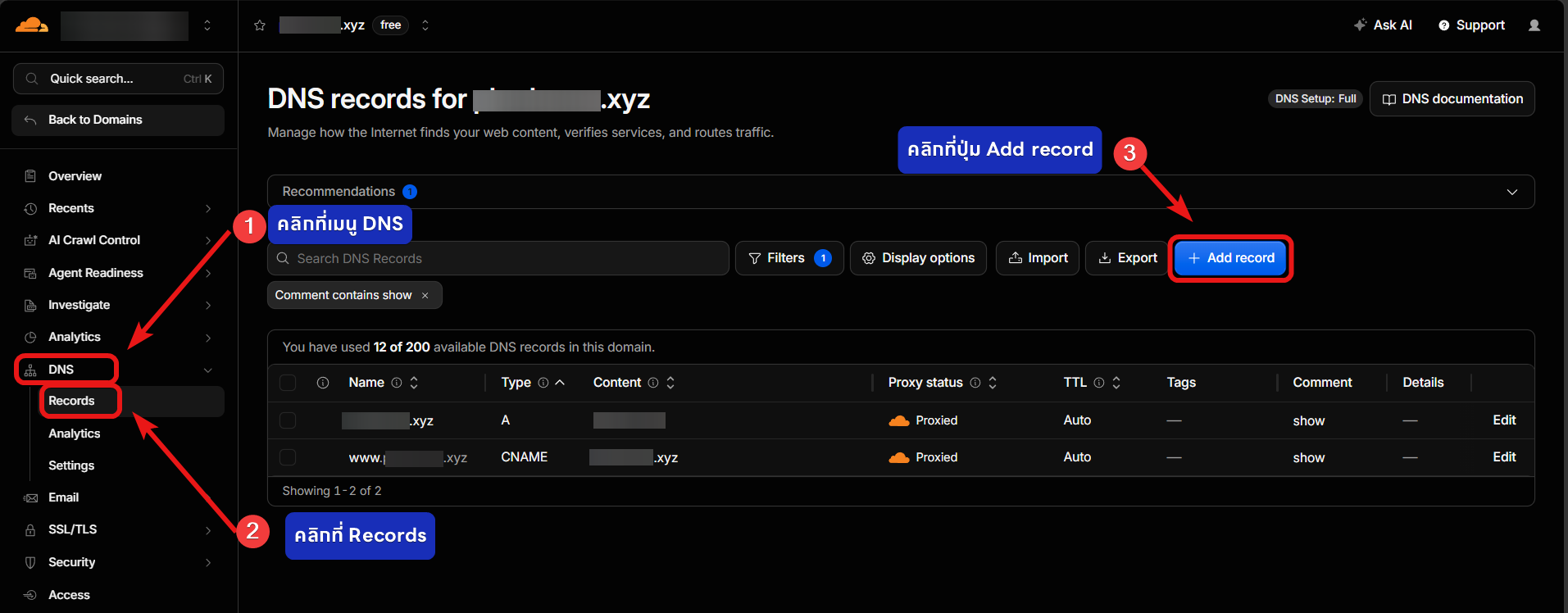
Task: Go to Email section
Action: [63, 497]
